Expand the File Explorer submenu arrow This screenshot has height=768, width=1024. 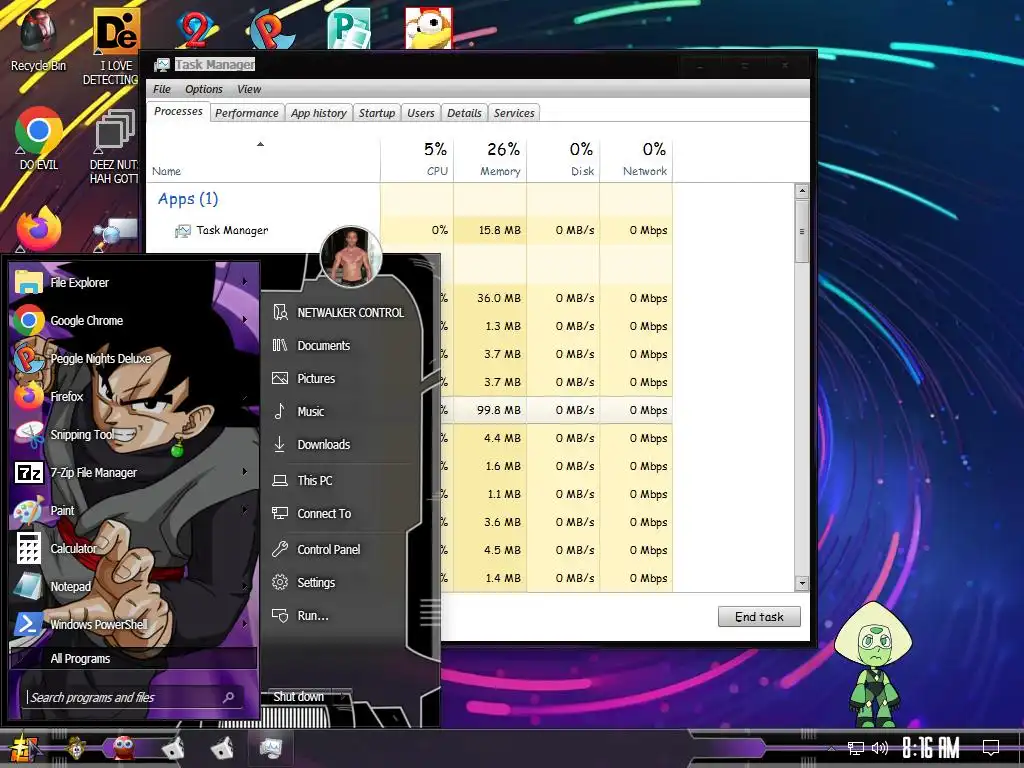point(245,282)
